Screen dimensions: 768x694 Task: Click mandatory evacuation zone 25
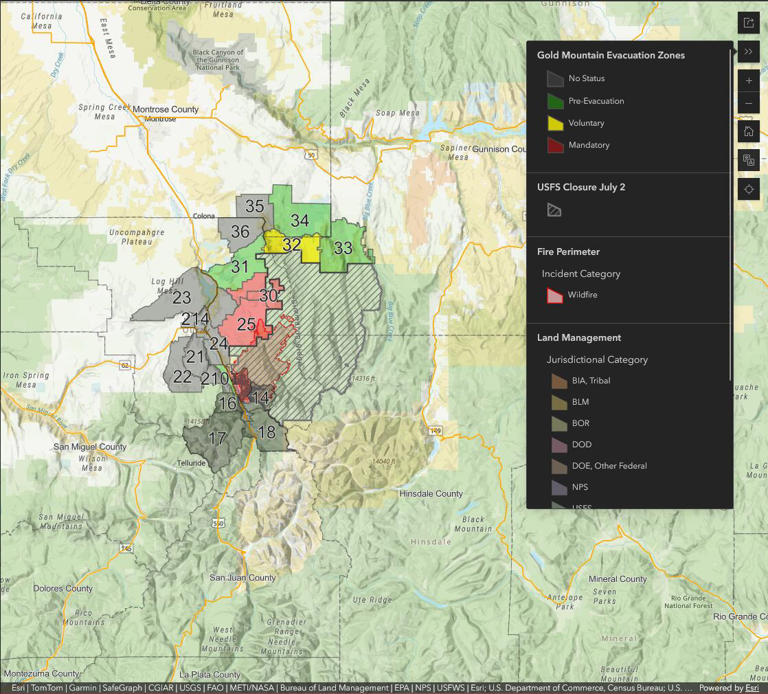point(246,324)
